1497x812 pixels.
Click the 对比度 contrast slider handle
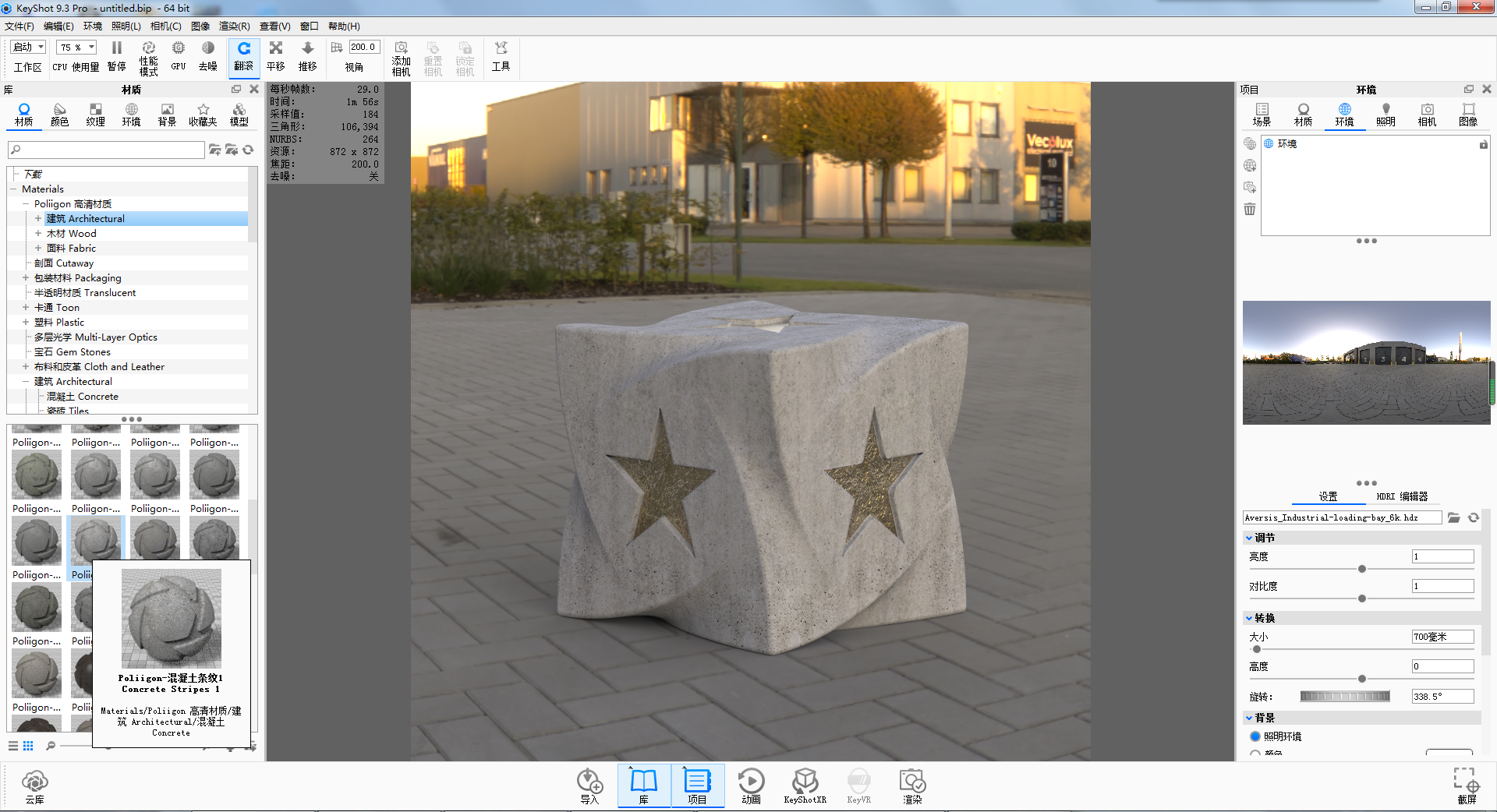(x=1362, y=598)
